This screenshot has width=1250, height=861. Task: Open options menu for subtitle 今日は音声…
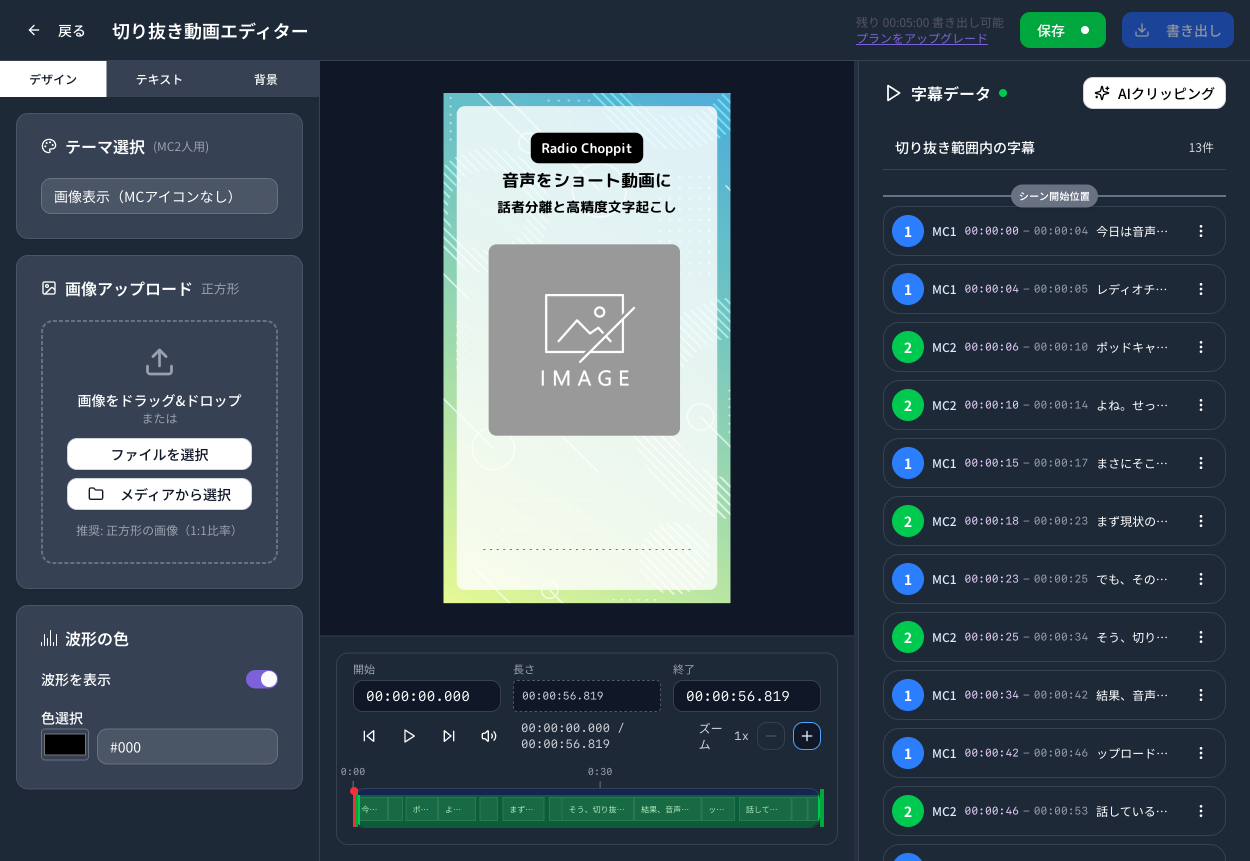click(x=1201, y=231)
